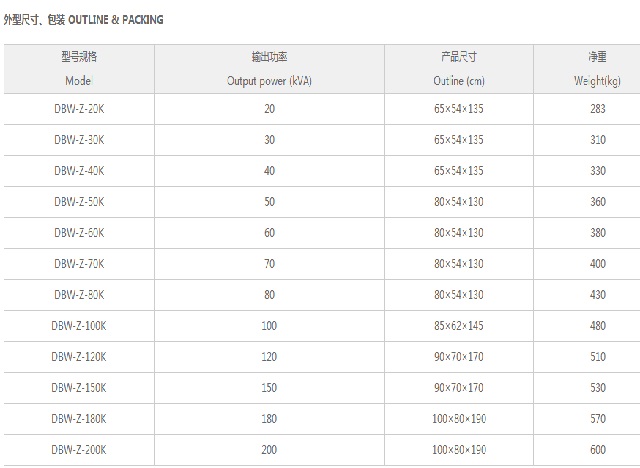Select the DBW-Z-200K model cell
Viewport: 640px width, 468px height.
(79, 450)
